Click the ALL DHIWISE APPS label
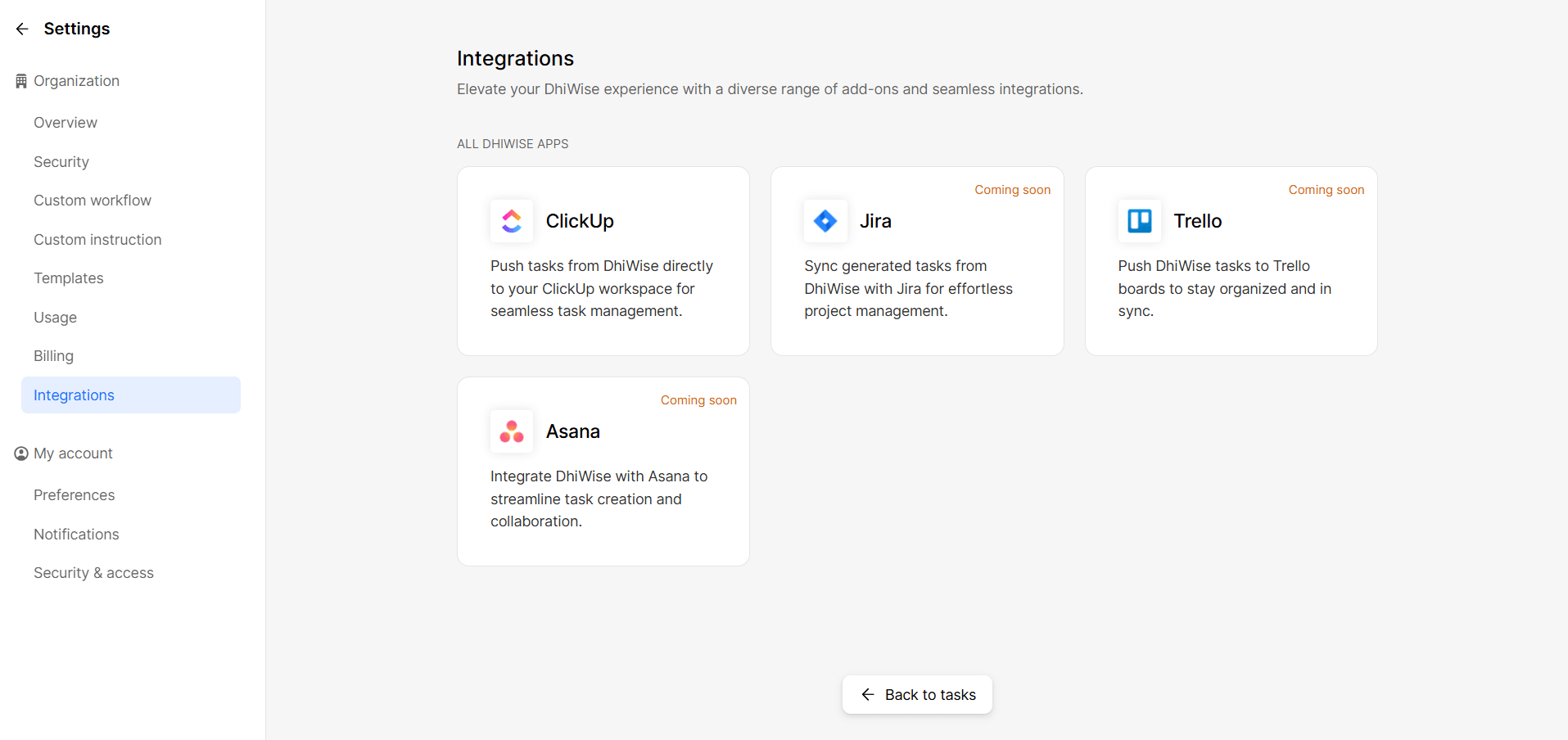 pyautogui.click(x=513, y=144)
